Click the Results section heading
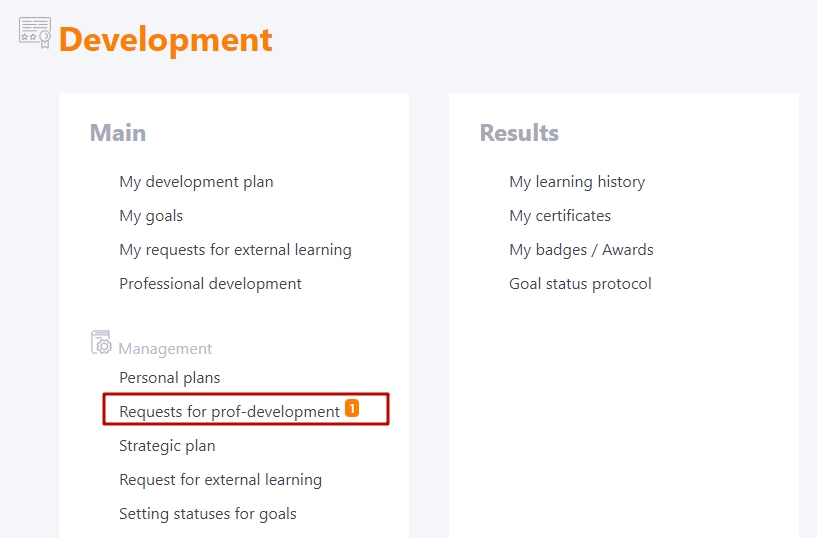The image size is (817, 538). pos(519,133)
